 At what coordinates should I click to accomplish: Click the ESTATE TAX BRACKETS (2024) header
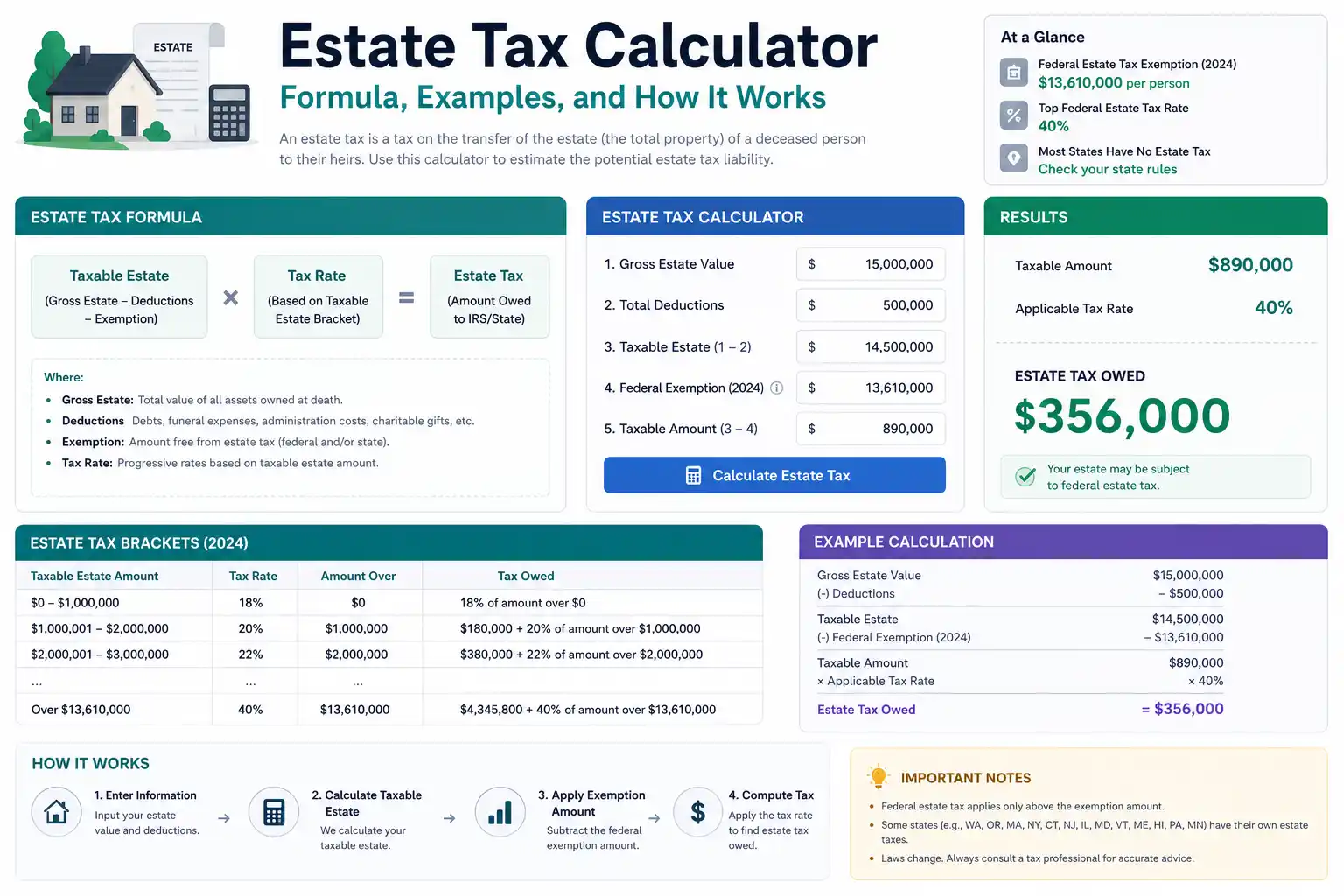click(389, 543)
